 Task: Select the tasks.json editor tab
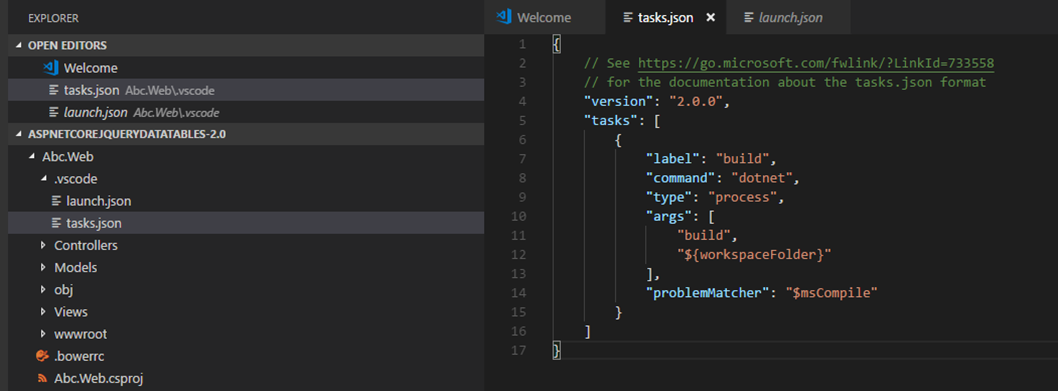pyautogui.click(x=665, y=18)
